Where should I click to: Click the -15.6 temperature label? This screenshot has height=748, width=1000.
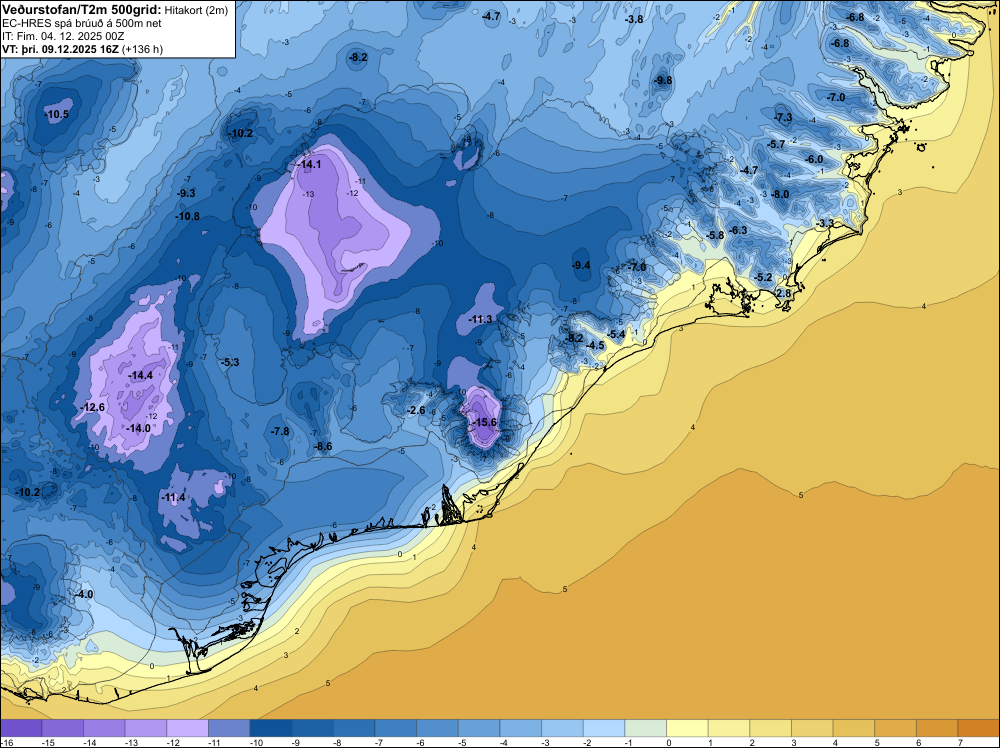click(x=484, y=422)
